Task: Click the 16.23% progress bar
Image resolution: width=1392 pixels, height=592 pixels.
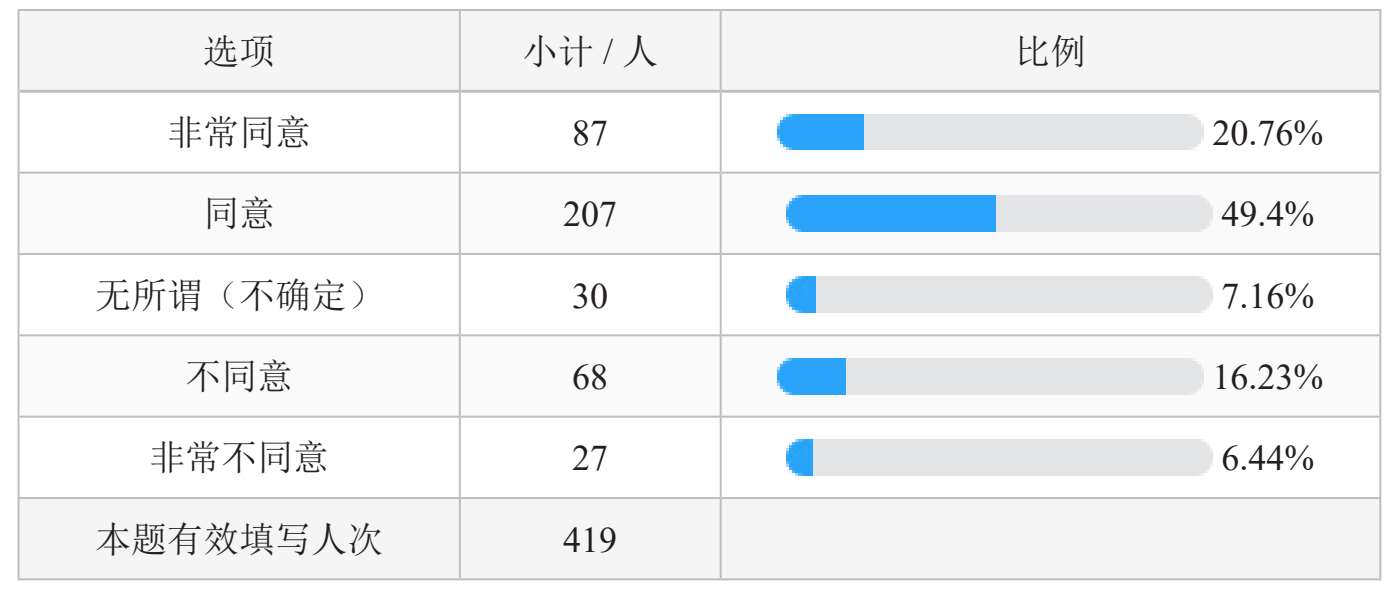Action: click(x=989, y=377)
